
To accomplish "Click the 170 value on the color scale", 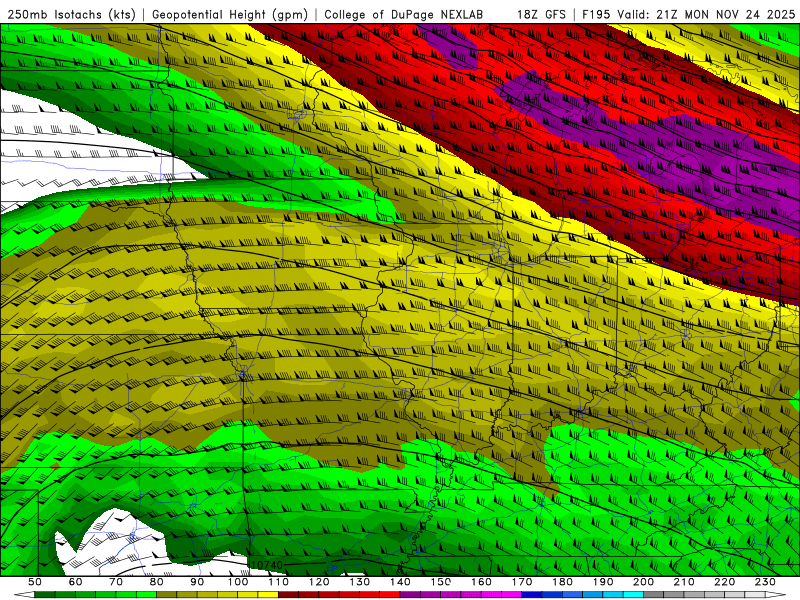I will point(521,582).
